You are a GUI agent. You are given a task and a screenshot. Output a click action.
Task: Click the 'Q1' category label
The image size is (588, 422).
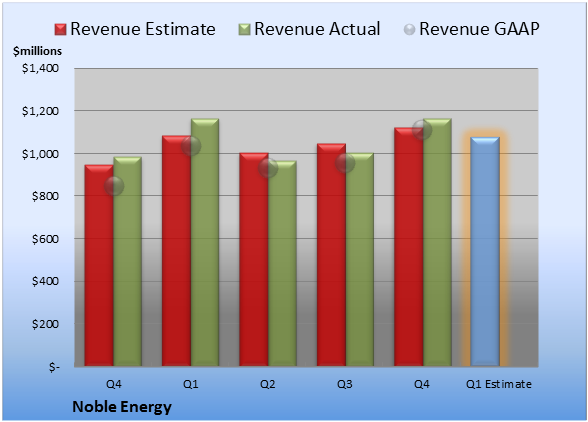tap(190, 384)
